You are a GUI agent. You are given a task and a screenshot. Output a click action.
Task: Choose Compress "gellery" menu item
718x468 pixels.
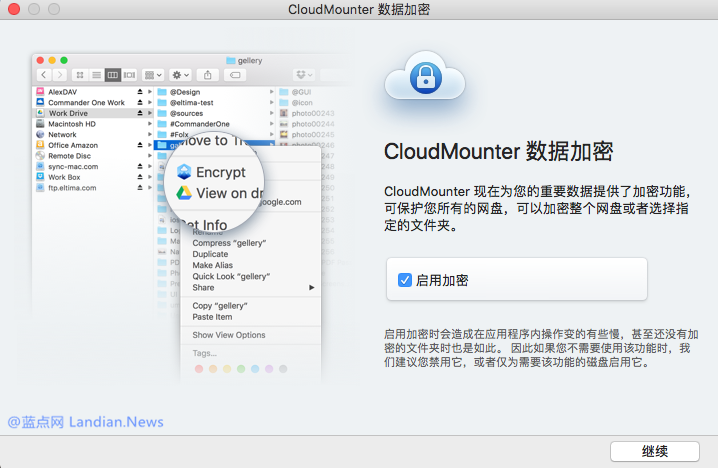pyautogui.click(x=229, y=243)
